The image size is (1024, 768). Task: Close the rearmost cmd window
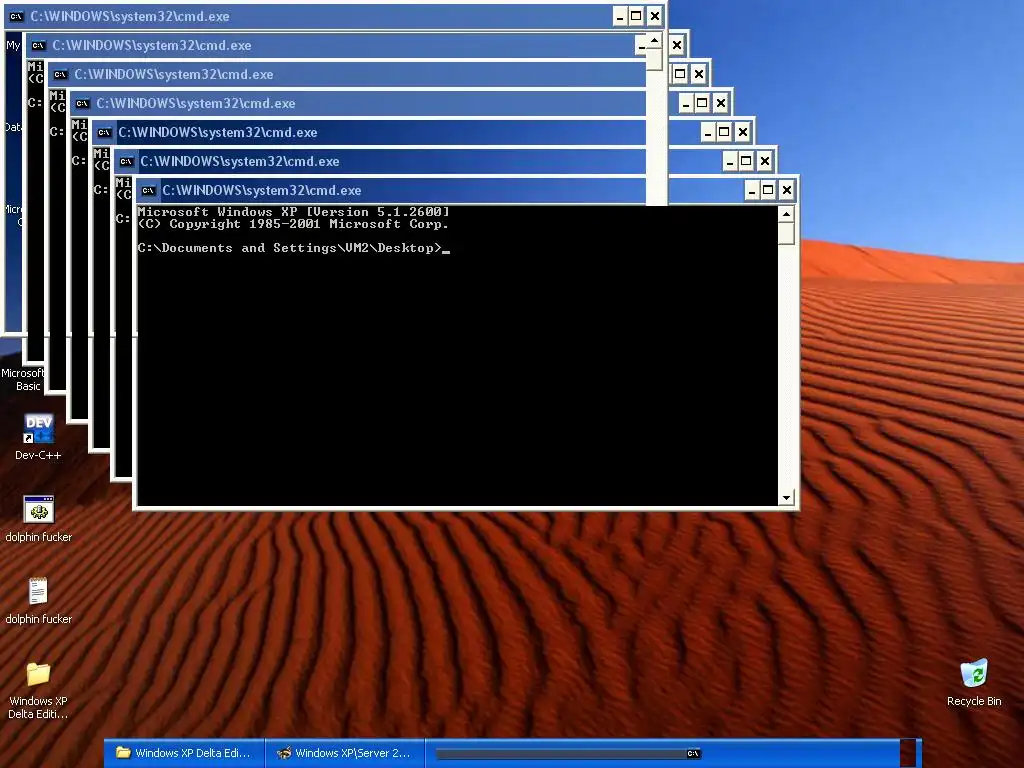[x=654, y=16]
